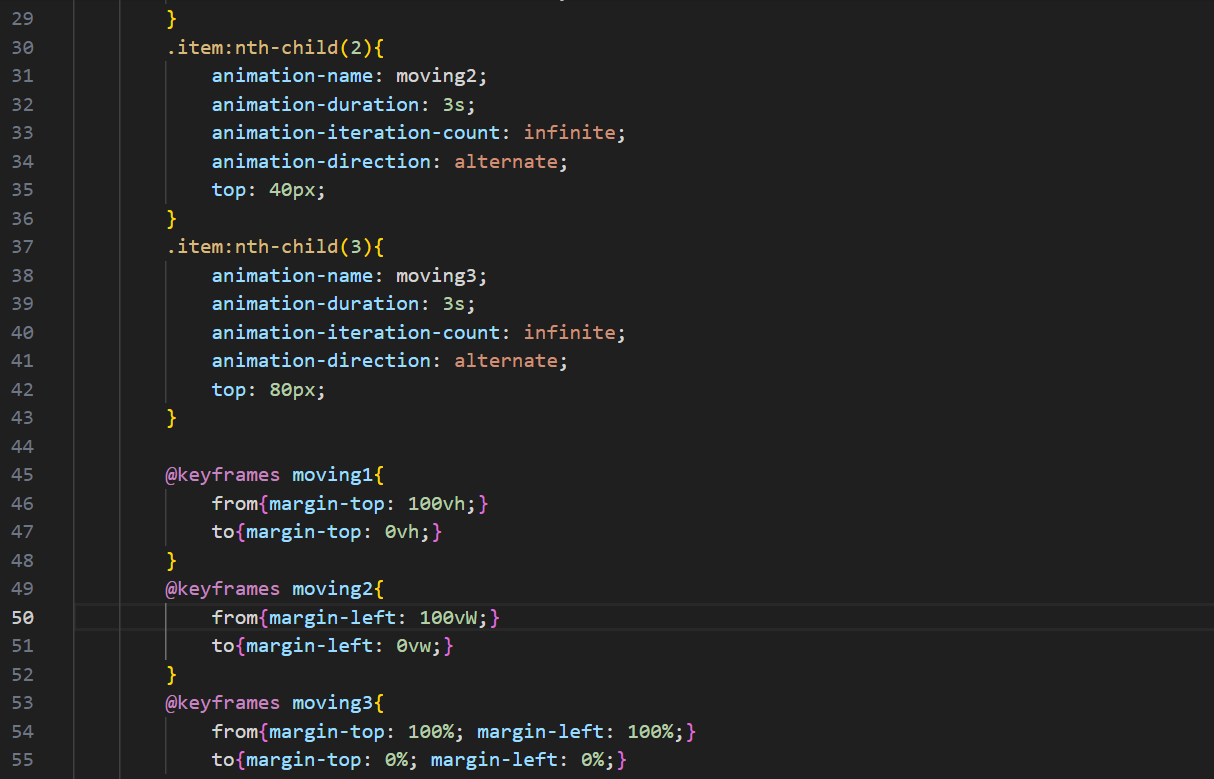Click closing brace on line 48
The image size is (1214, 779).
(x=171, y=560)
